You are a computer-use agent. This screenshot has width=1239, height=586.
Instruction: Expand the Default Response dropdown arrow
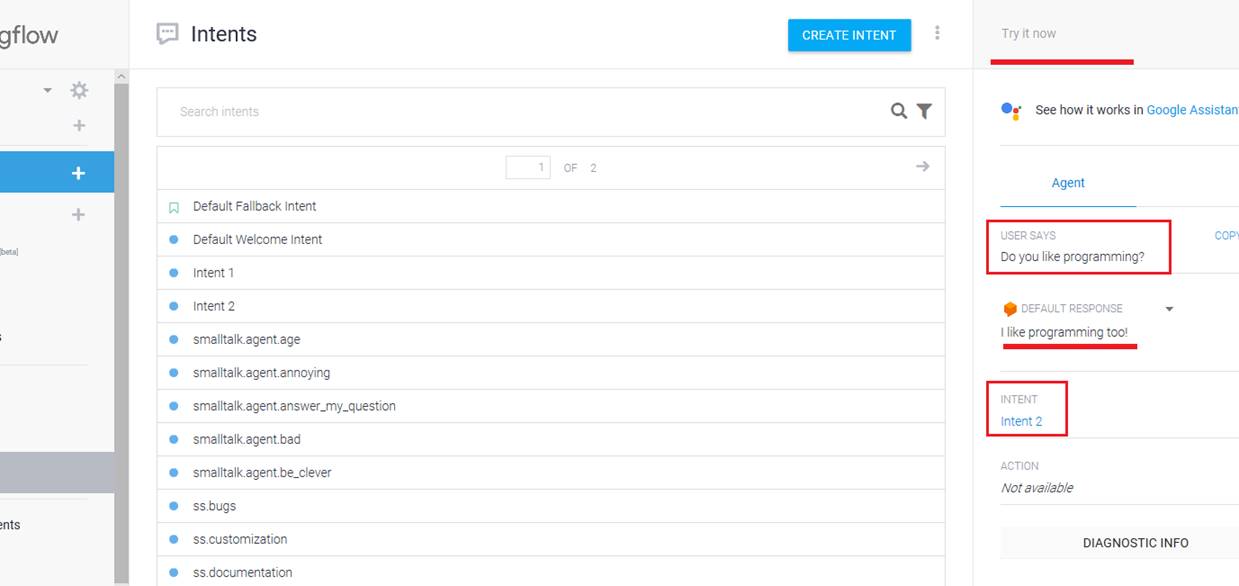coord(1169,309)
